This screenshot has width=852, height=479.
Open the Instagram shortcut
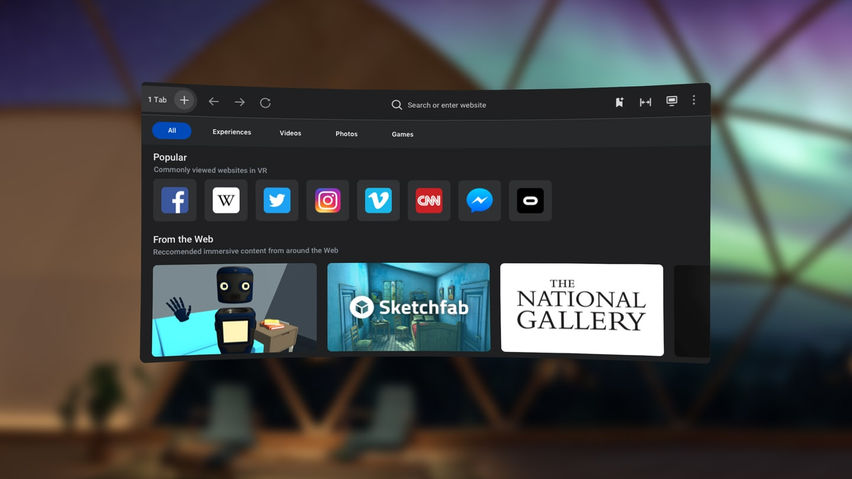click(328, 200)
